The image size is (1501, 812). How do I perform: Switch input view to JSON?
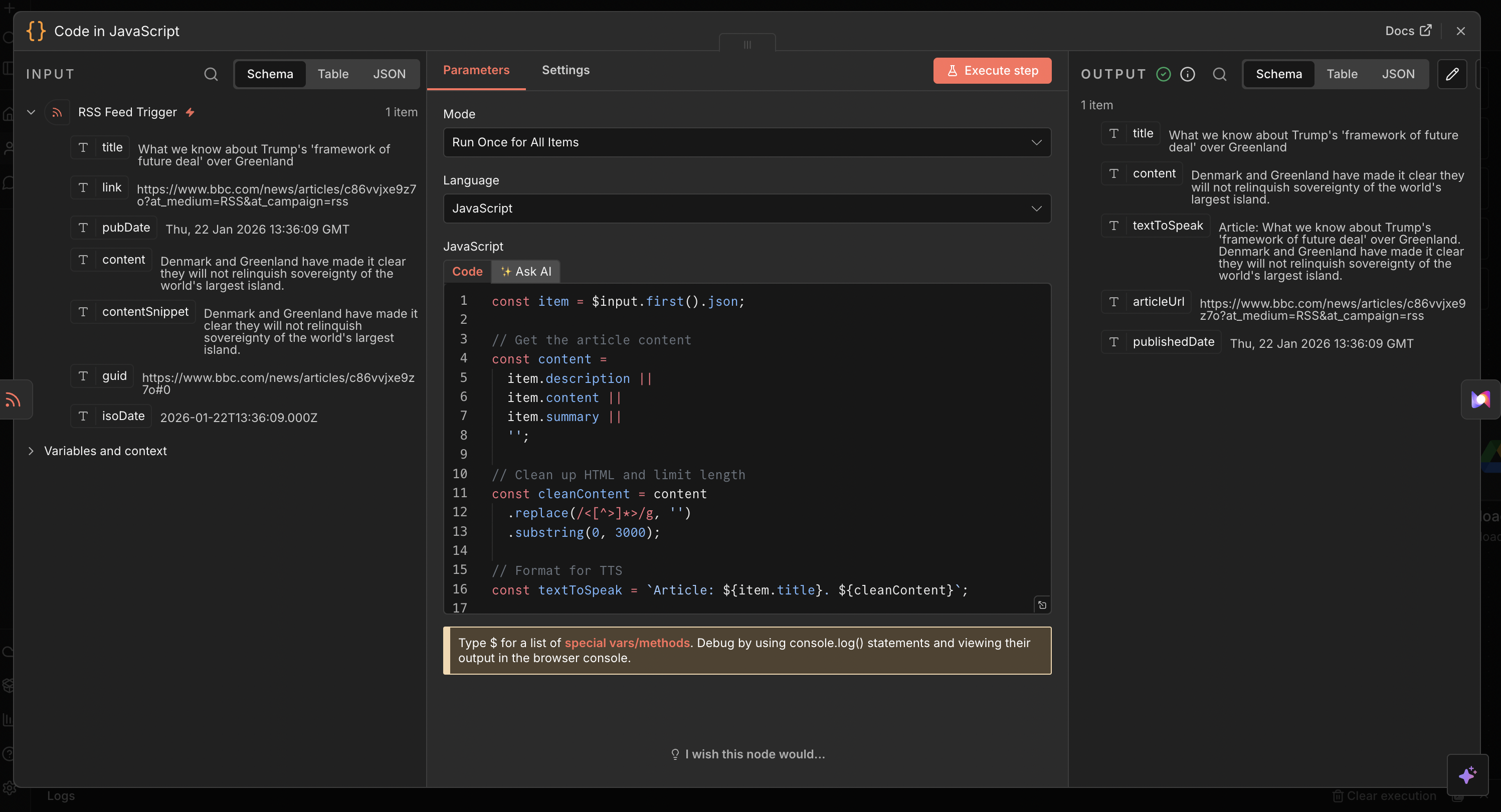389,74
